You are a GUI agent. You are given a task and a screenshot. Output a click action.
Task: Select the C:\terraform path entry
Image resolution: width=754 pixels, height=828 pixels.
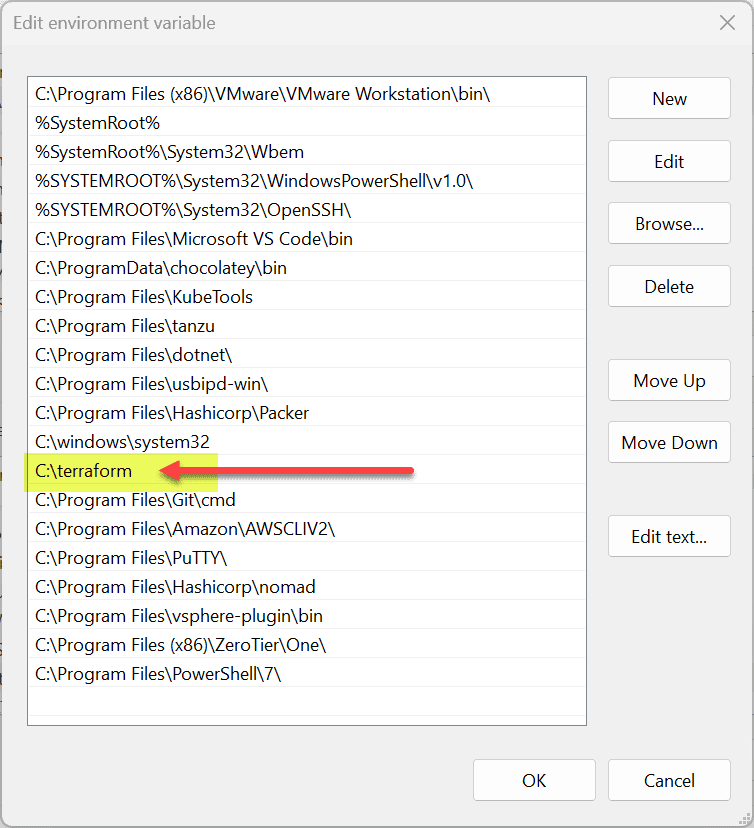[84, 471]
